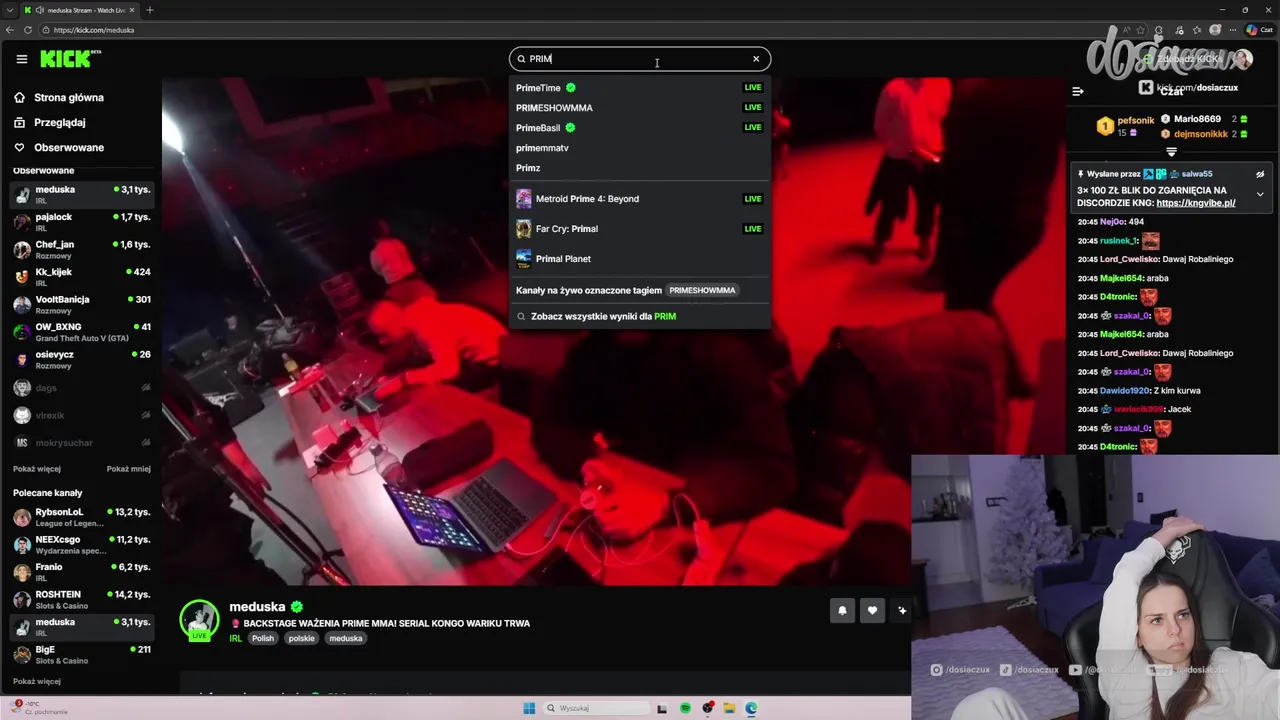Click pefsonik top gifter name

[x=1136, y=120]
